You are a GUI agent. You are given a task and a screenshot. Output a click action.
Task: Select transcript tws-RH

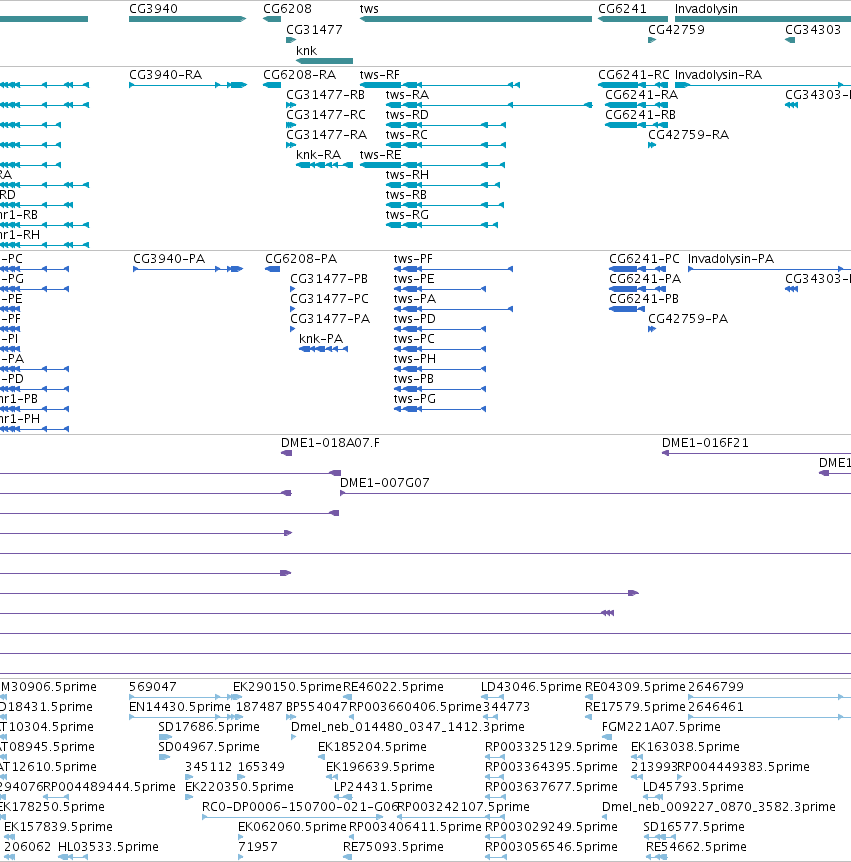(443, 185)
